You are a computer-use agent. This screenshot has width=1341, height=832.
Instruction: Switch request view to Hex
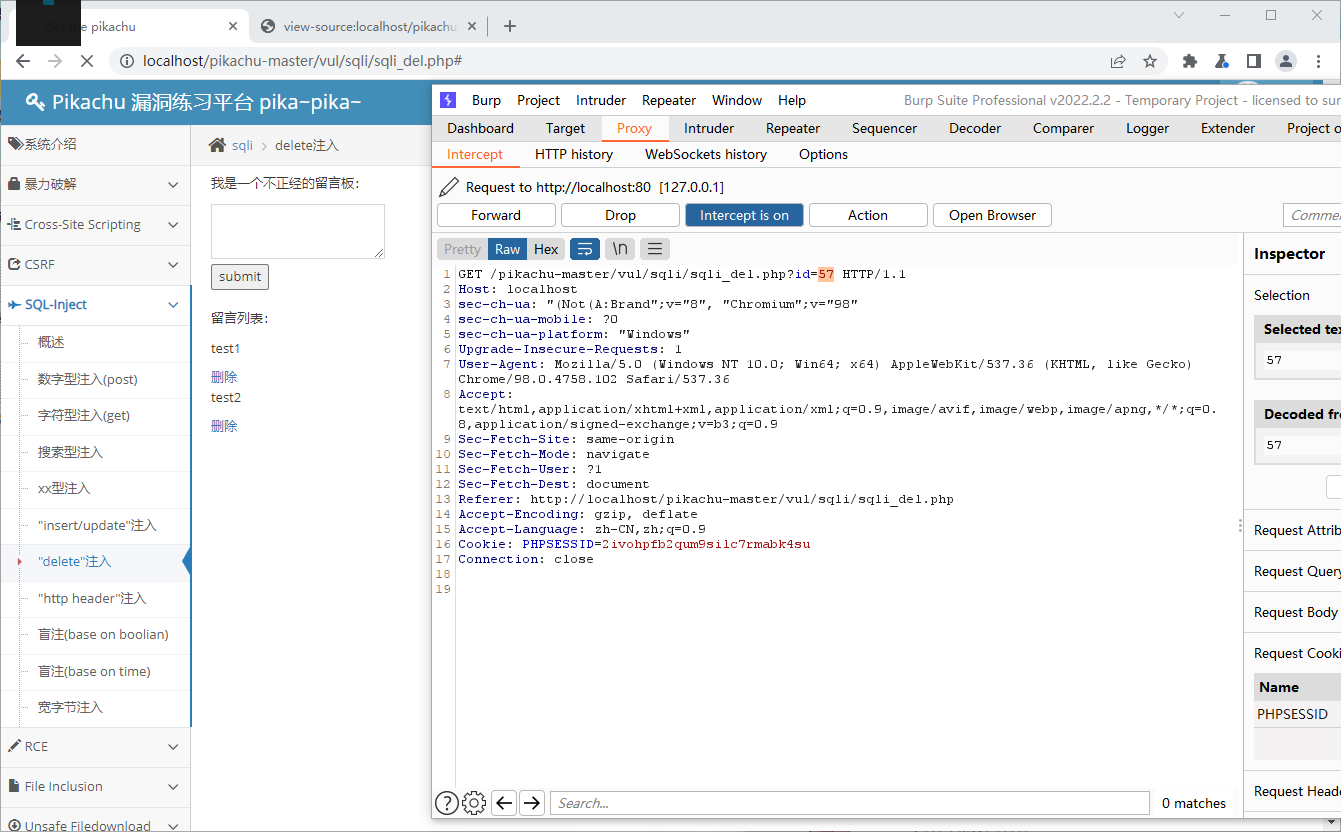(x=546, y=249)
